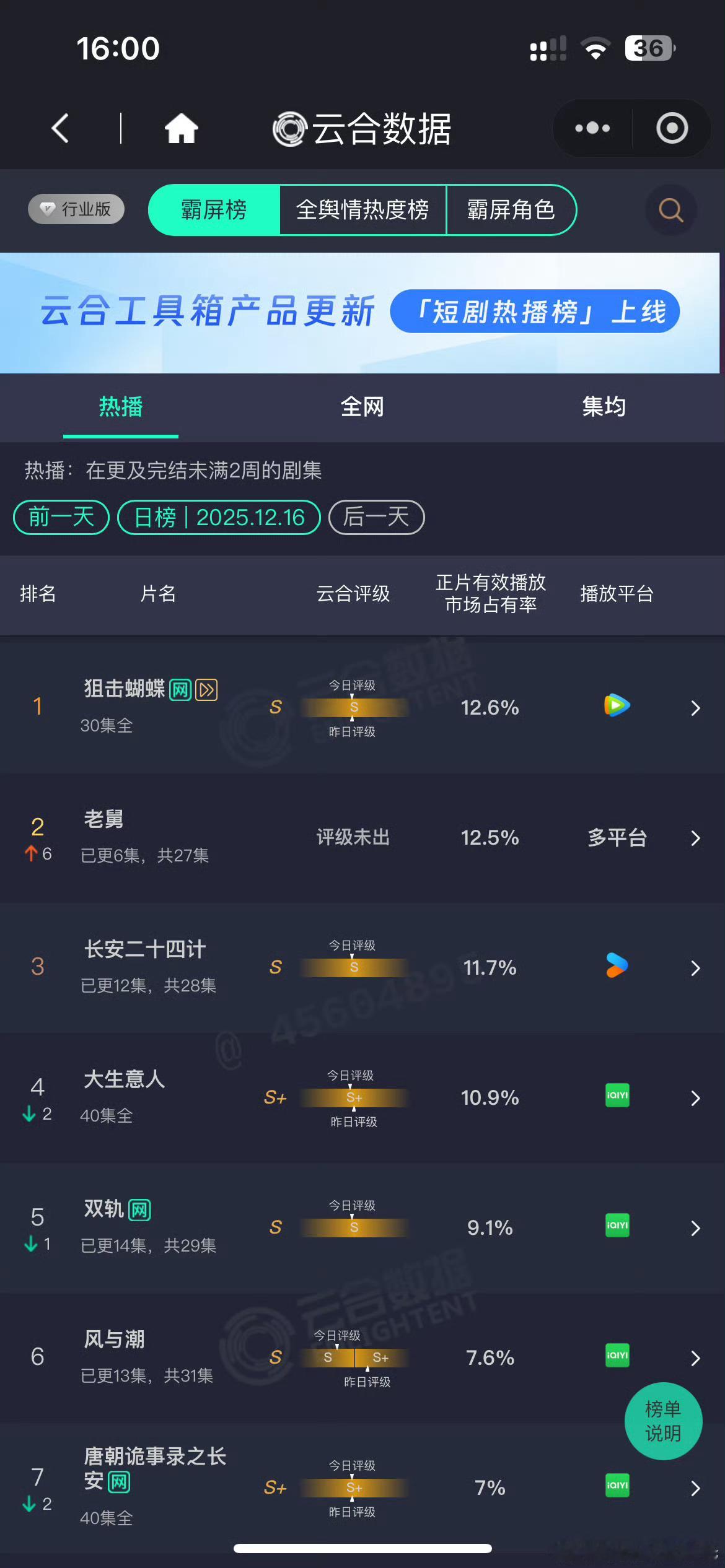Open the 全舆情热度榜 tab
725x1568 pixels.
[x=362, y=211]
